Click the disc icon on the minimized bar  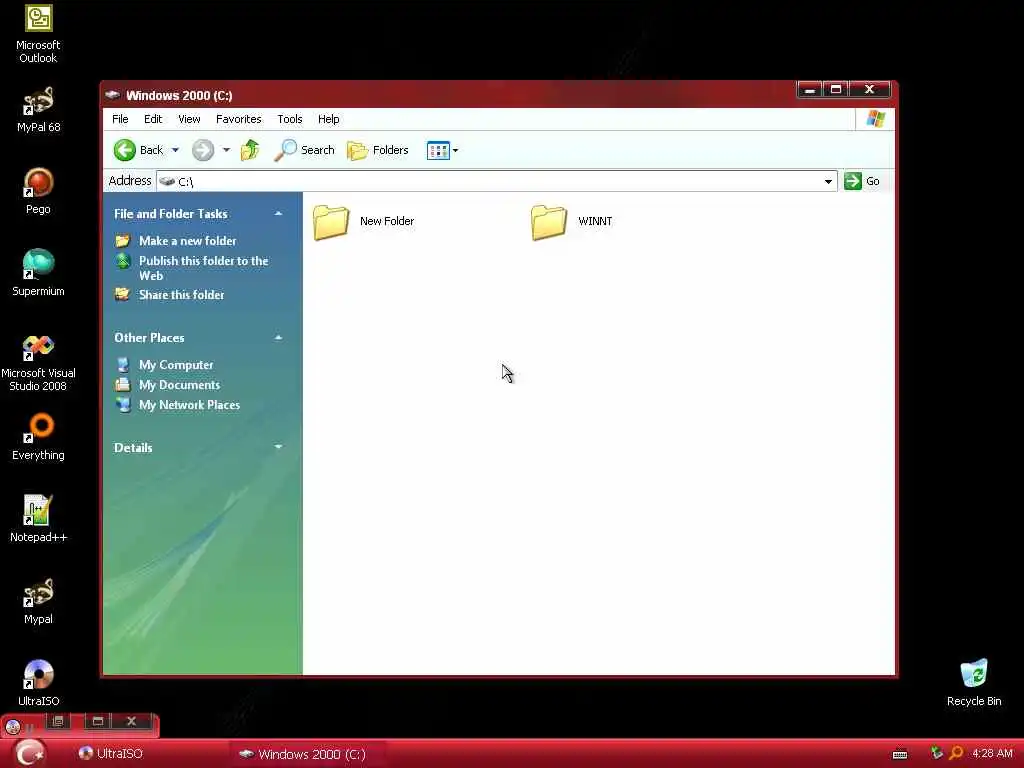point(12,726)
